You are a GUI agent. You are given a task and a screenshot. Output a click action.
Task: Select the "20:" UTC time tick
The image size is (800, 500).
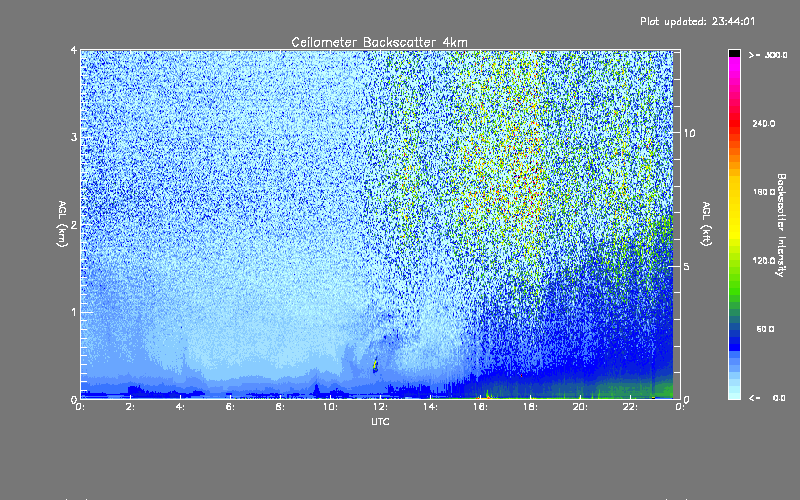click(580, 407)
